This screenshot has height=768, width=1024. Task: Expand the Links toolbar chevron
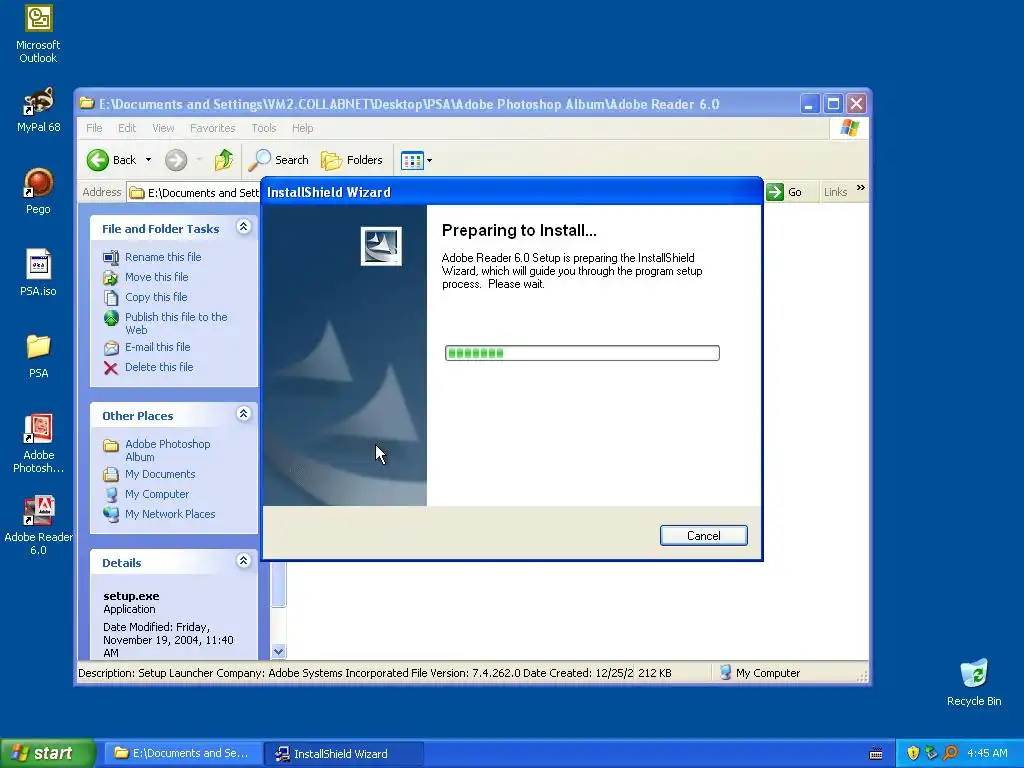pyautogui.click(x=861, y=188)
